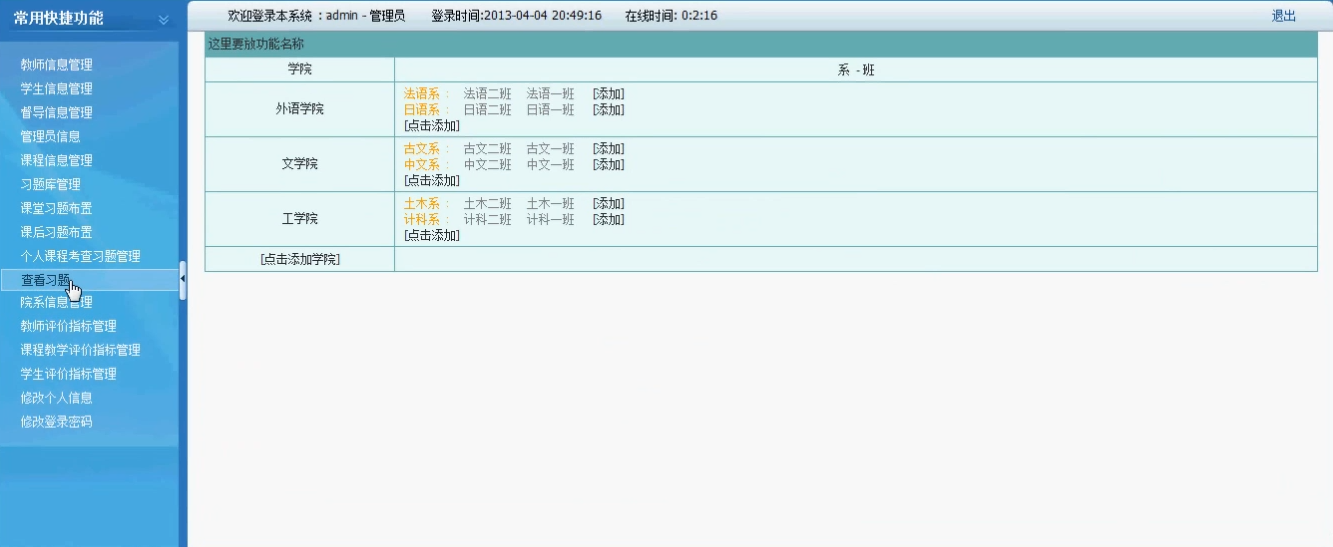Click [添加] in the 中文系 row
The image size is (1333, 547).
coord(609,165)
